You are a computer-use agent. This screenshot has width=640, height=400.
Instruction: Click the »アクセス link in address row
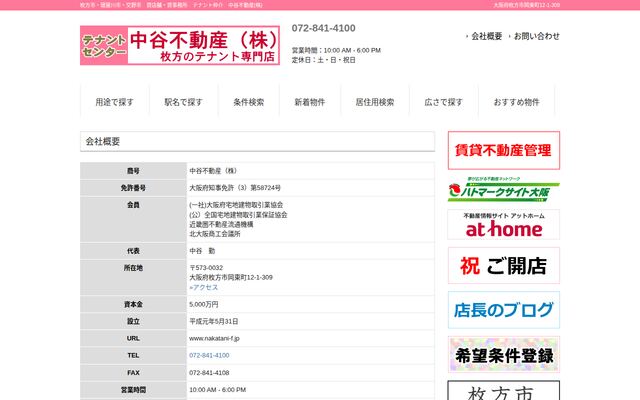tap(204, 287)
